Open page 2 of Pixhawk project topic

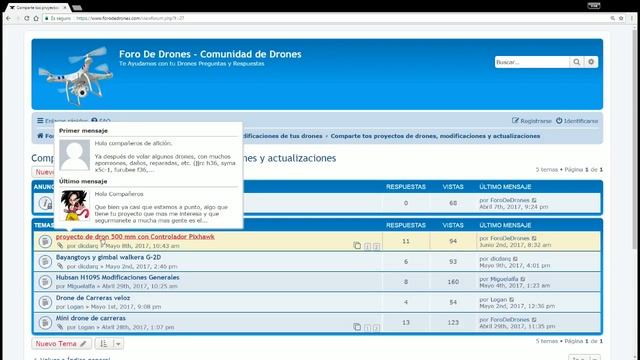(376, 247)
